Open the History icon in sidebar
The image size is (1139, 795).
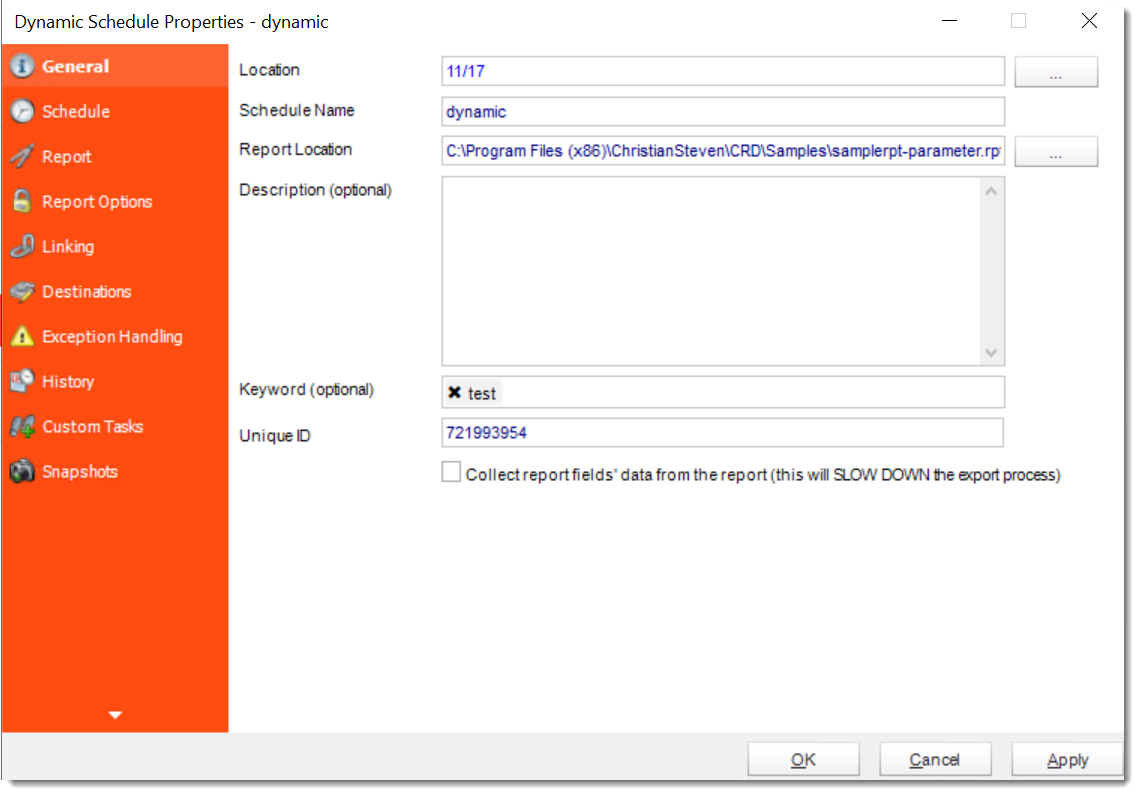(24, 381)
